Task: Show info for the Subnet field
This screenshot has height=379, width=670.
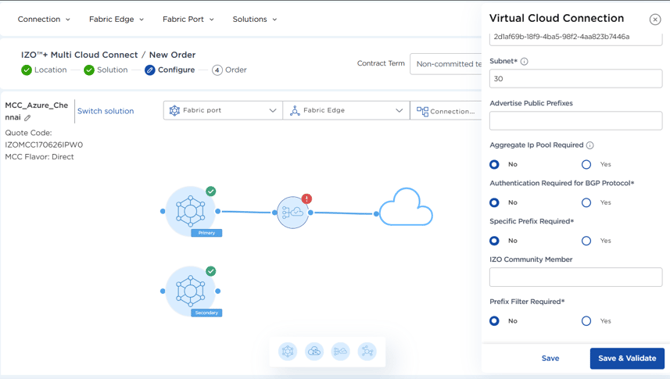Action: click(524, 62)
